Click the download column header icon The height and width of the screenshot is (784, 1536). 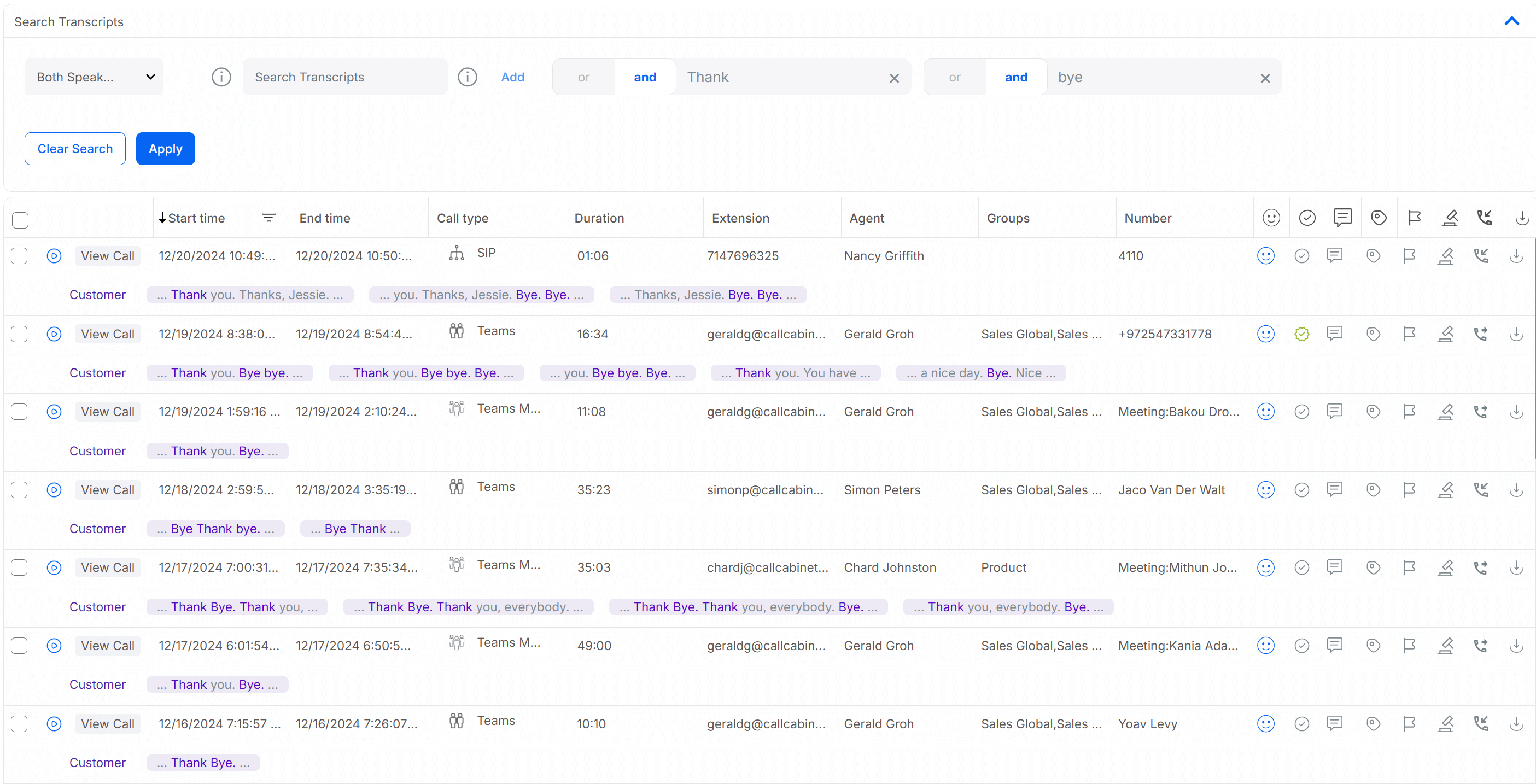tap(1522, 218)
